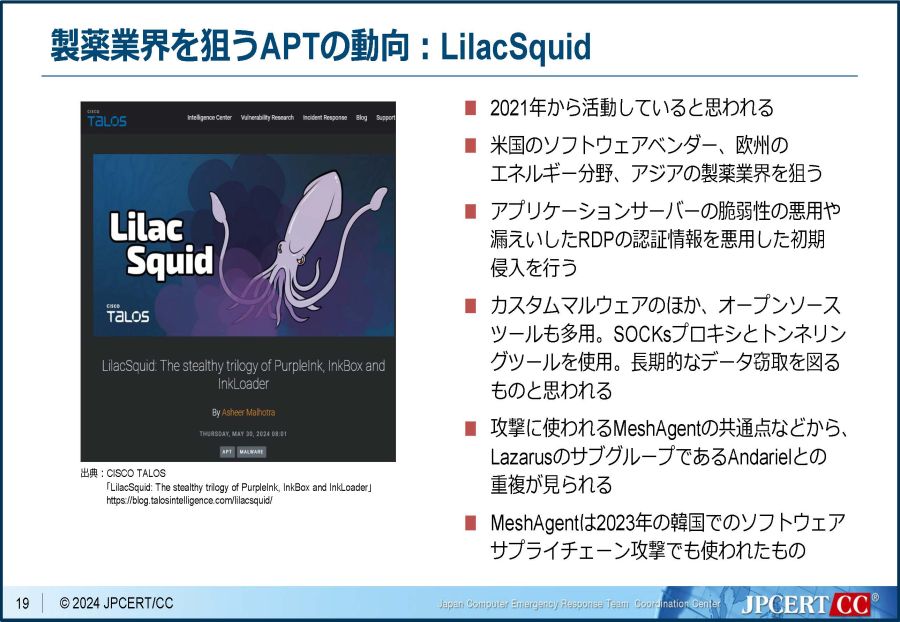The width and height of the screenshot is (900, 622).
Task: Select the bullet starting '米国のソフトウェアベンダー'
Action: tap(657, 159)
